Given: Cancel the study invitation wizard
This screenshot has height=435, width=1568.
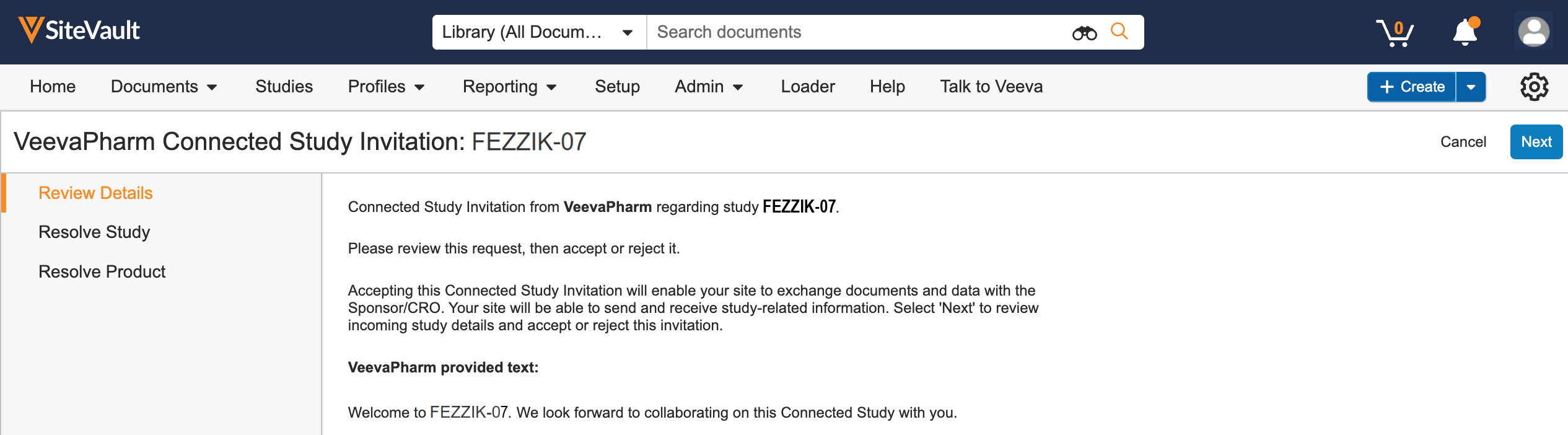Looking at the screenshot, I should pos(1463,142).
